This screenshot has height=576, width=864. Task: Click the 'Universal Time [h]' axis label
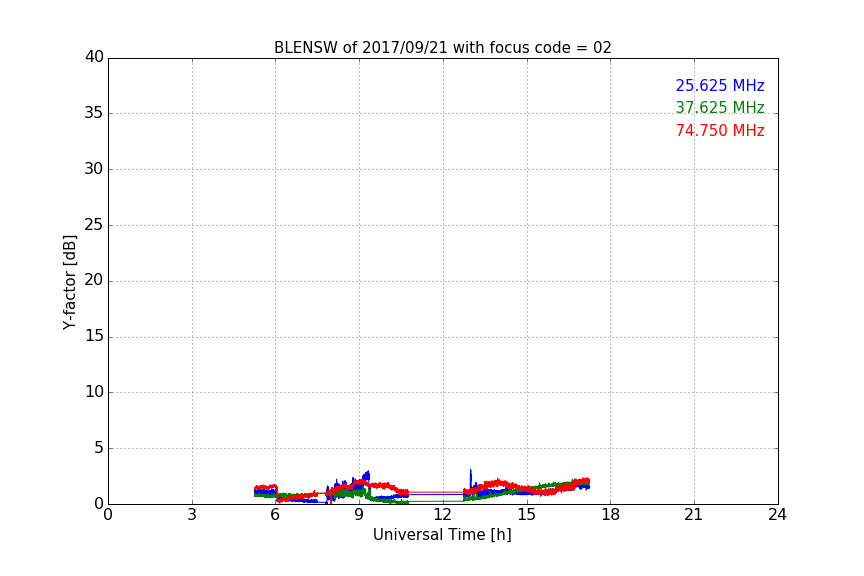pos(442,535)
